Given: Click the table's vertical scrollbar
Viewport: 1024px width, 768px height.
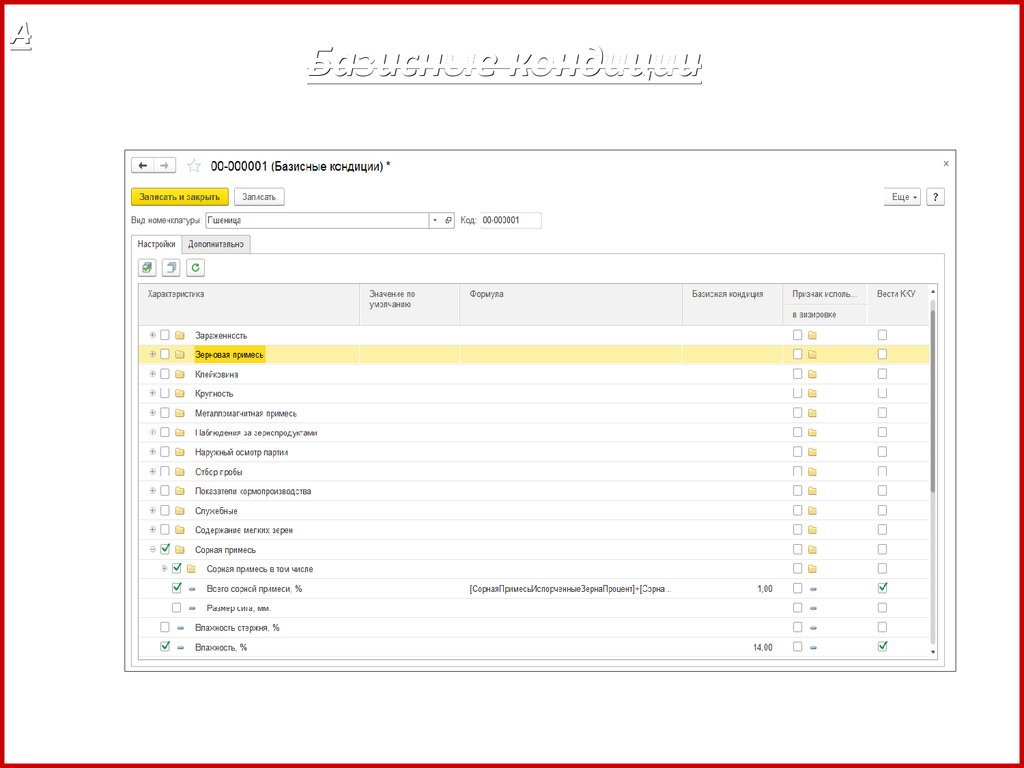Looking at the screenshot, I should 933,400.
